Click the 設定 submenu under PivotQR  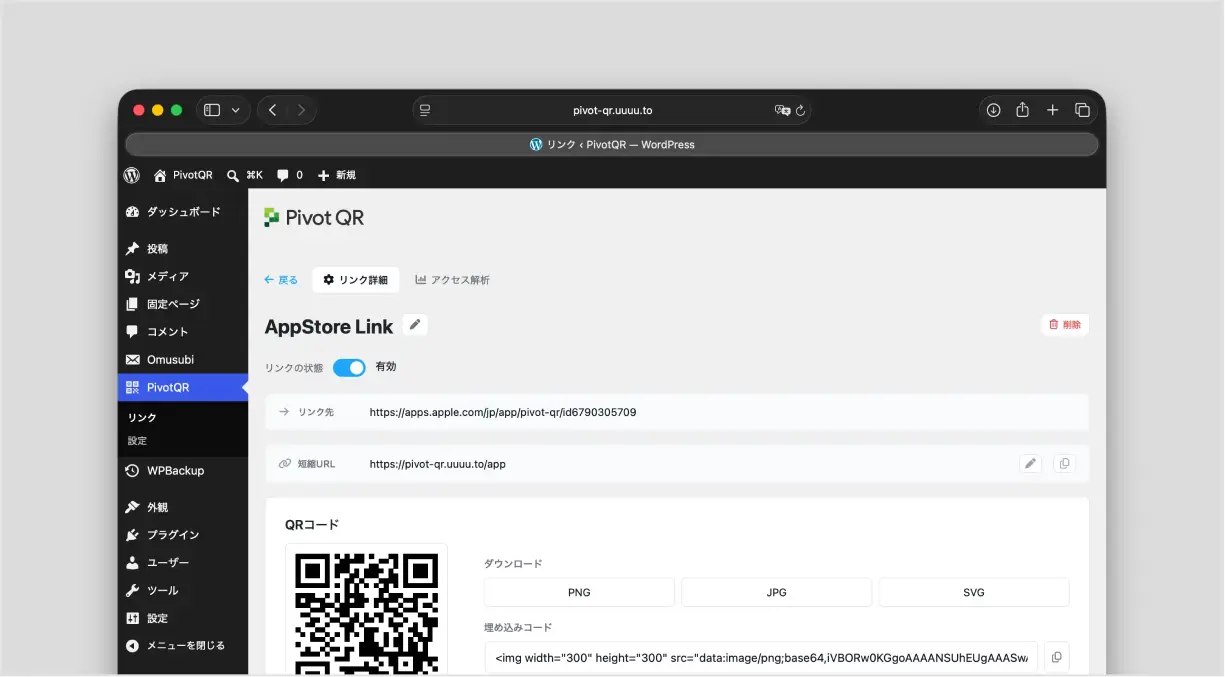click(x=137, y=441)
